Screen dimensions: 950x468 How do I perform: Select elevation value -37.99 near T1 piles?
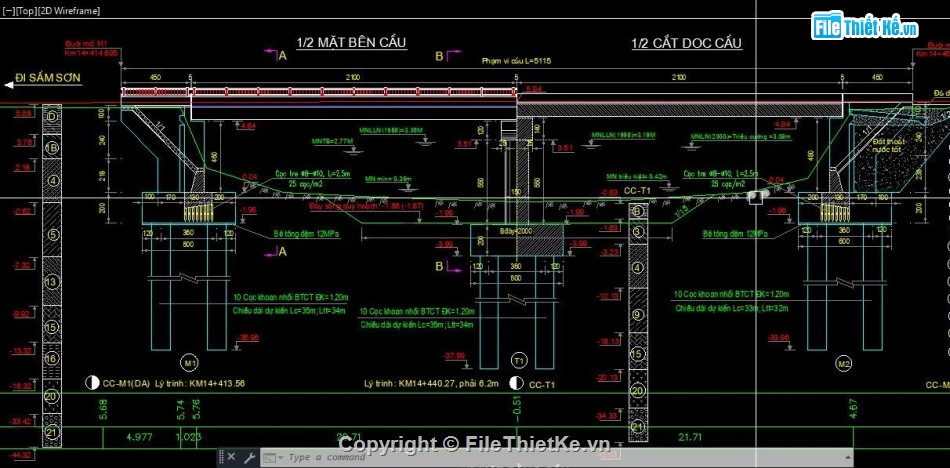[454, 355]
